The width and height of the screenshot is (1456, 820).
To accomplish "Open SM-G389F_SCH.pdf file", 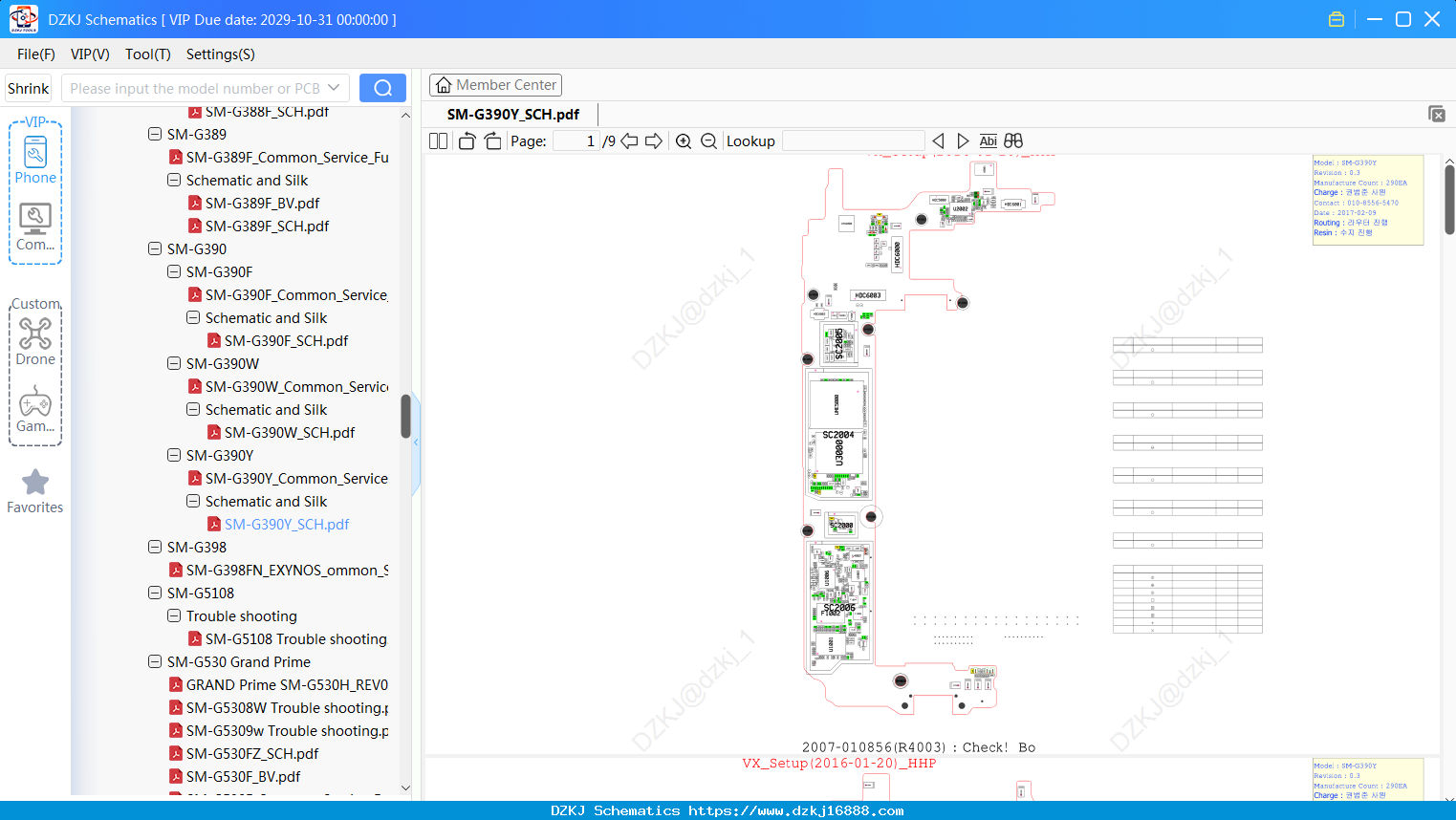I will pyautogui.click(x=258, y=226).
